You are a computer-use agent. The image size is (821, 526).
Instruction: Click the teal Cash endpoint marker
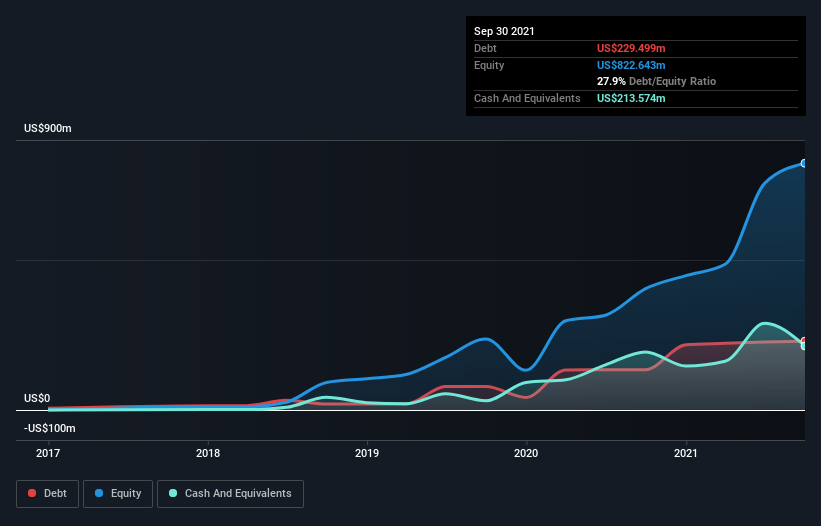(804, 345)
